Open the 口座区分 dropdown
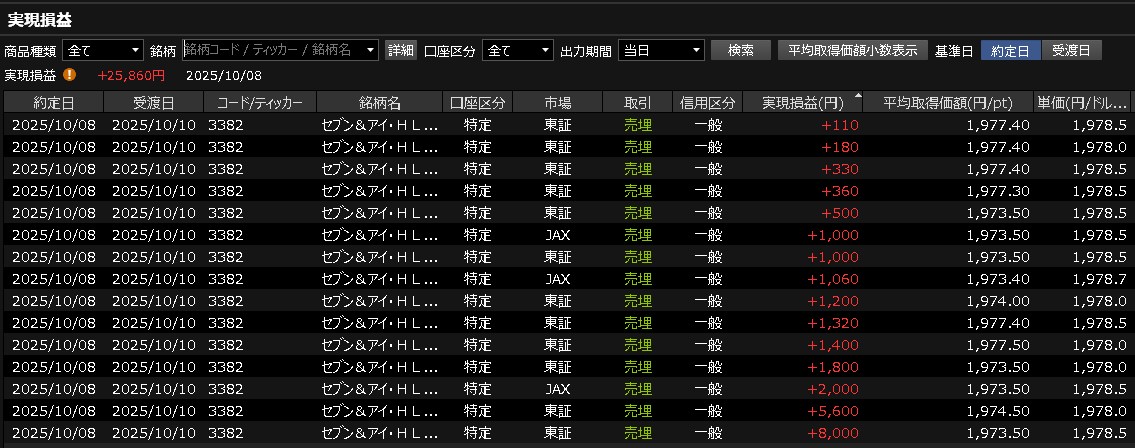Viewport: 1135px width, 448px height. (x=518, y=50)
